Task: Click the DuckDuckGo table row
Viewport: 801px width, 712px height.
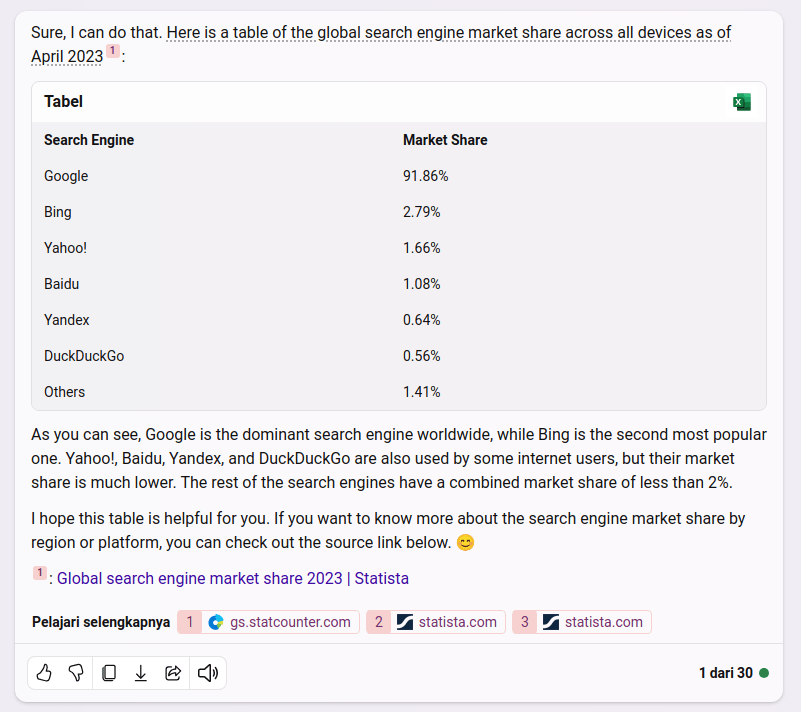Action: [84, 356]
